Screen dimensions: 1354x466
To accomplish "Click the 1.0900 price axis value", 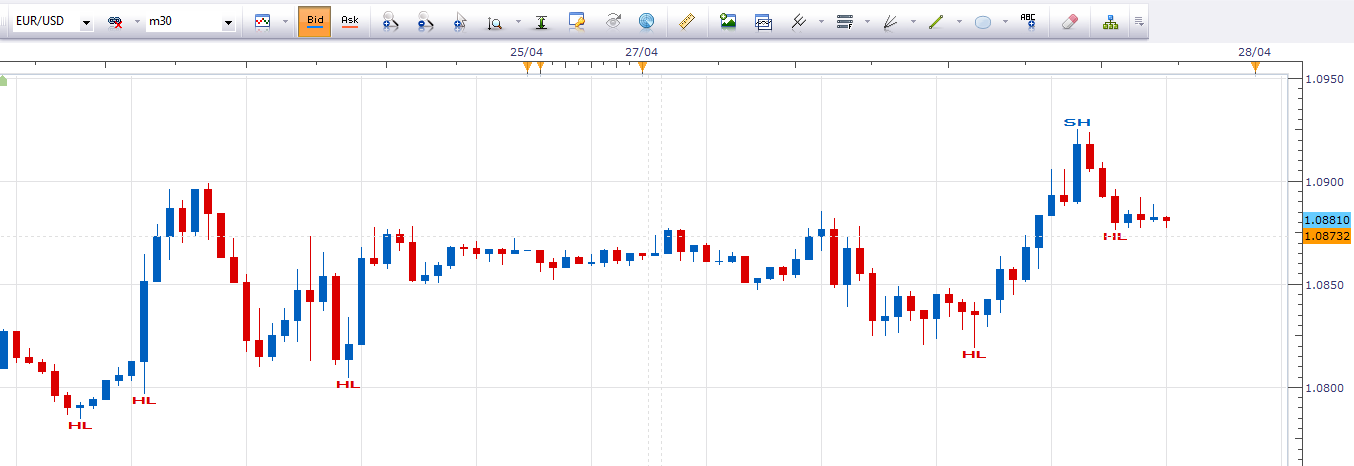I will [x=1327, y=182].
